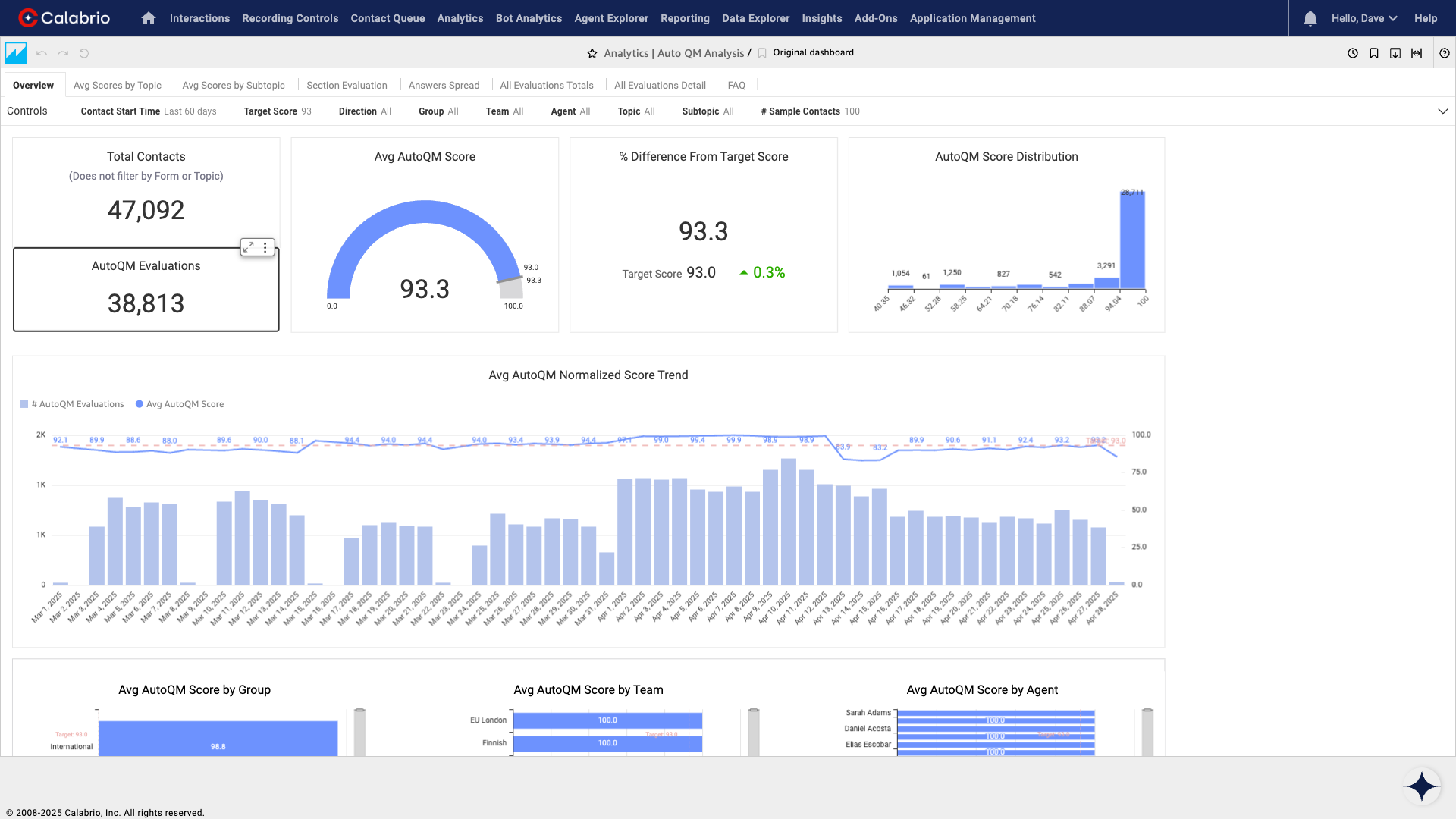Viewport: 1456px width, 819px height.
Task: Favorite the dashboard with star icon
Action: [592, 53]
